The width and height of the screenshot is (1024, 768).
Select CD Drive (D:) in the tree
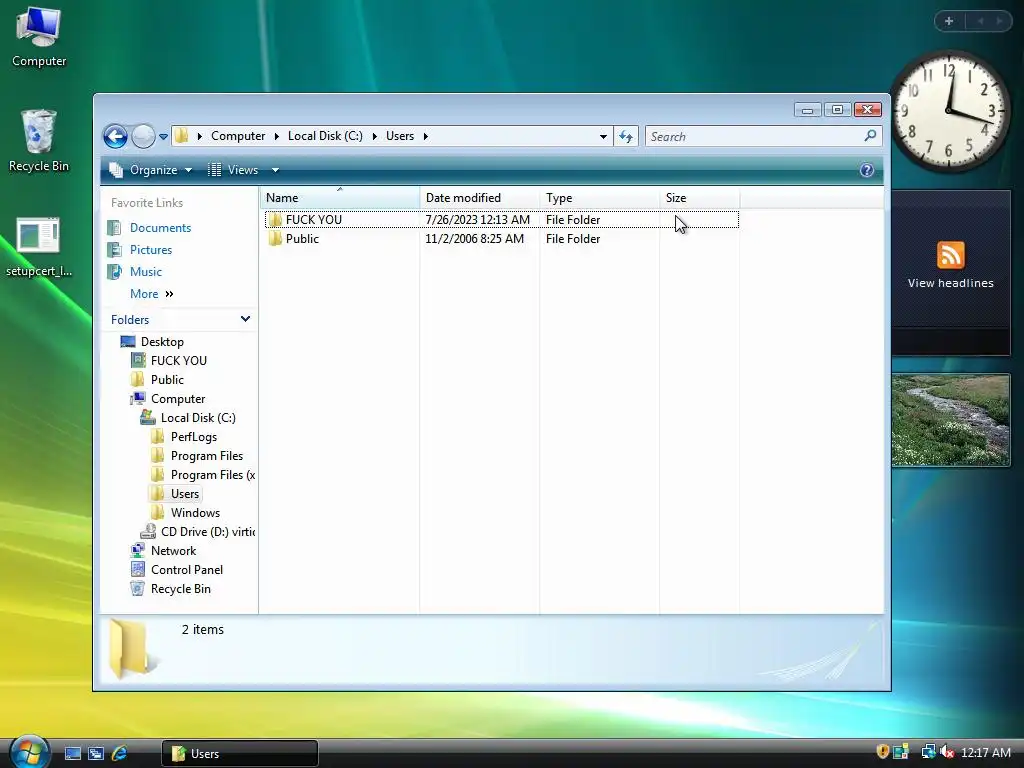(208, 532)
